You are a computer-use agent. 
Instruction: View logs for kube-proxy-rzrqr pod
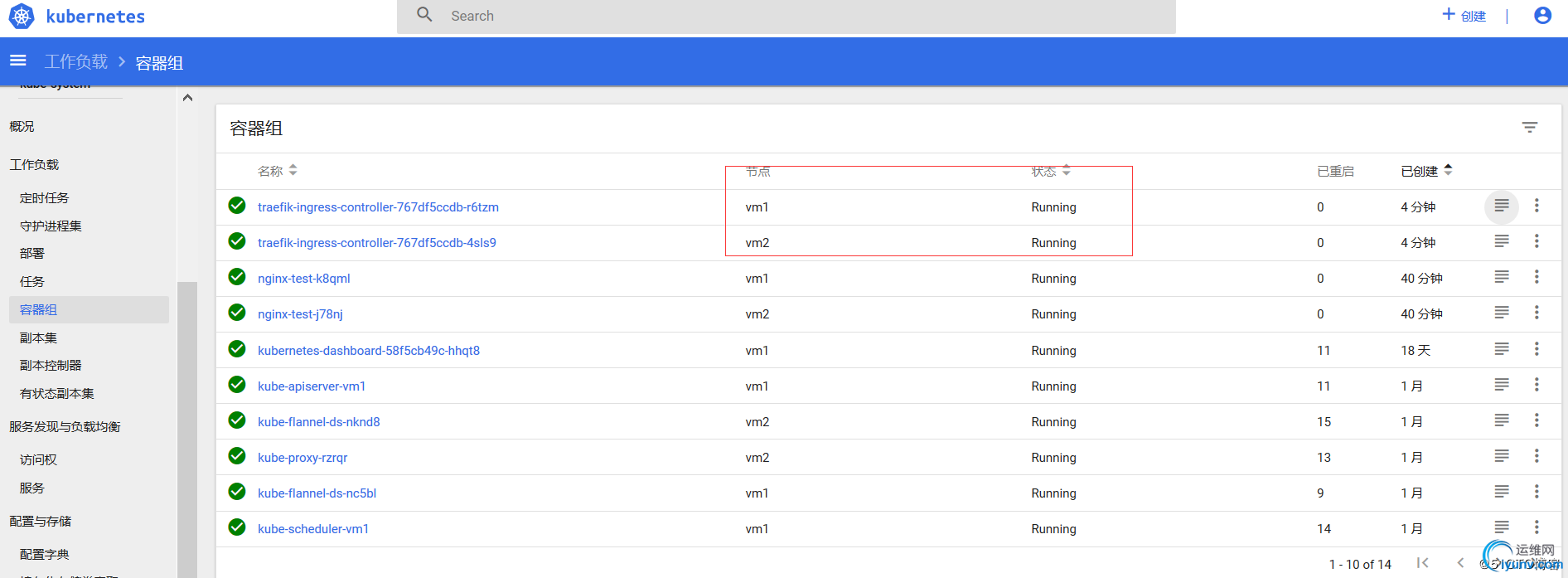click(x=1502, y=456)
